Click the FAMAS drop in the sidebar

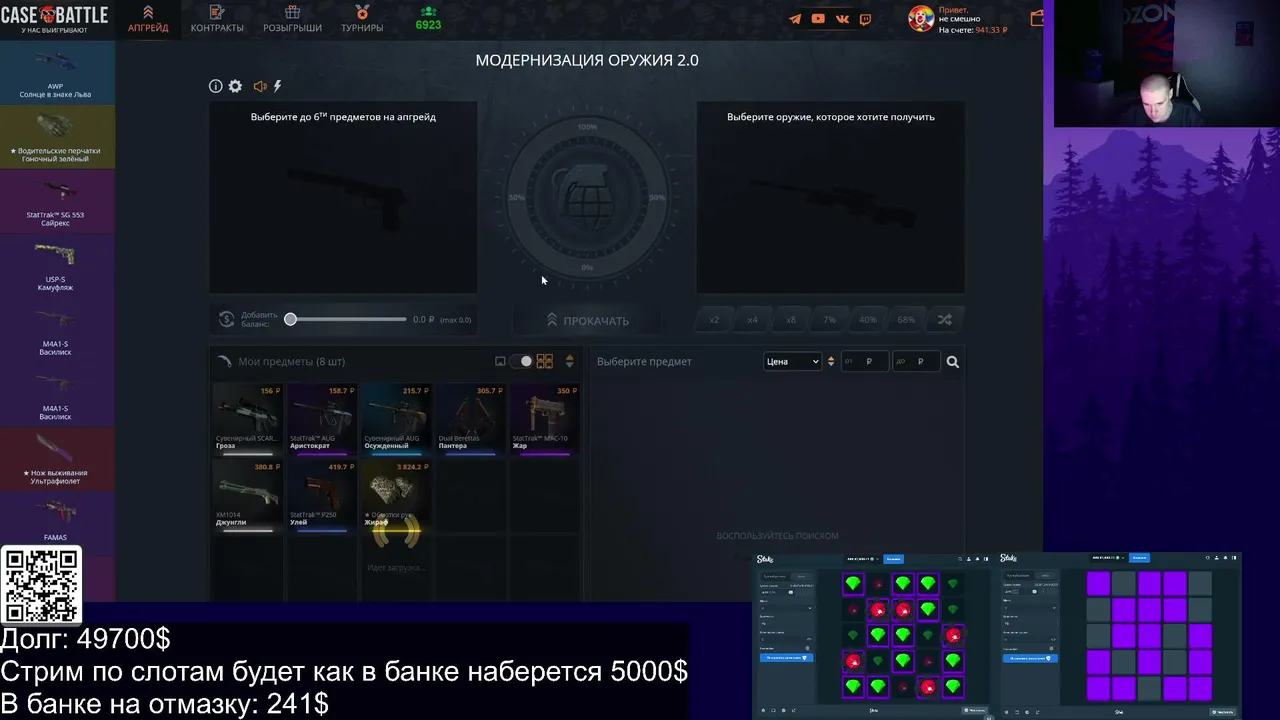point(56,519)
